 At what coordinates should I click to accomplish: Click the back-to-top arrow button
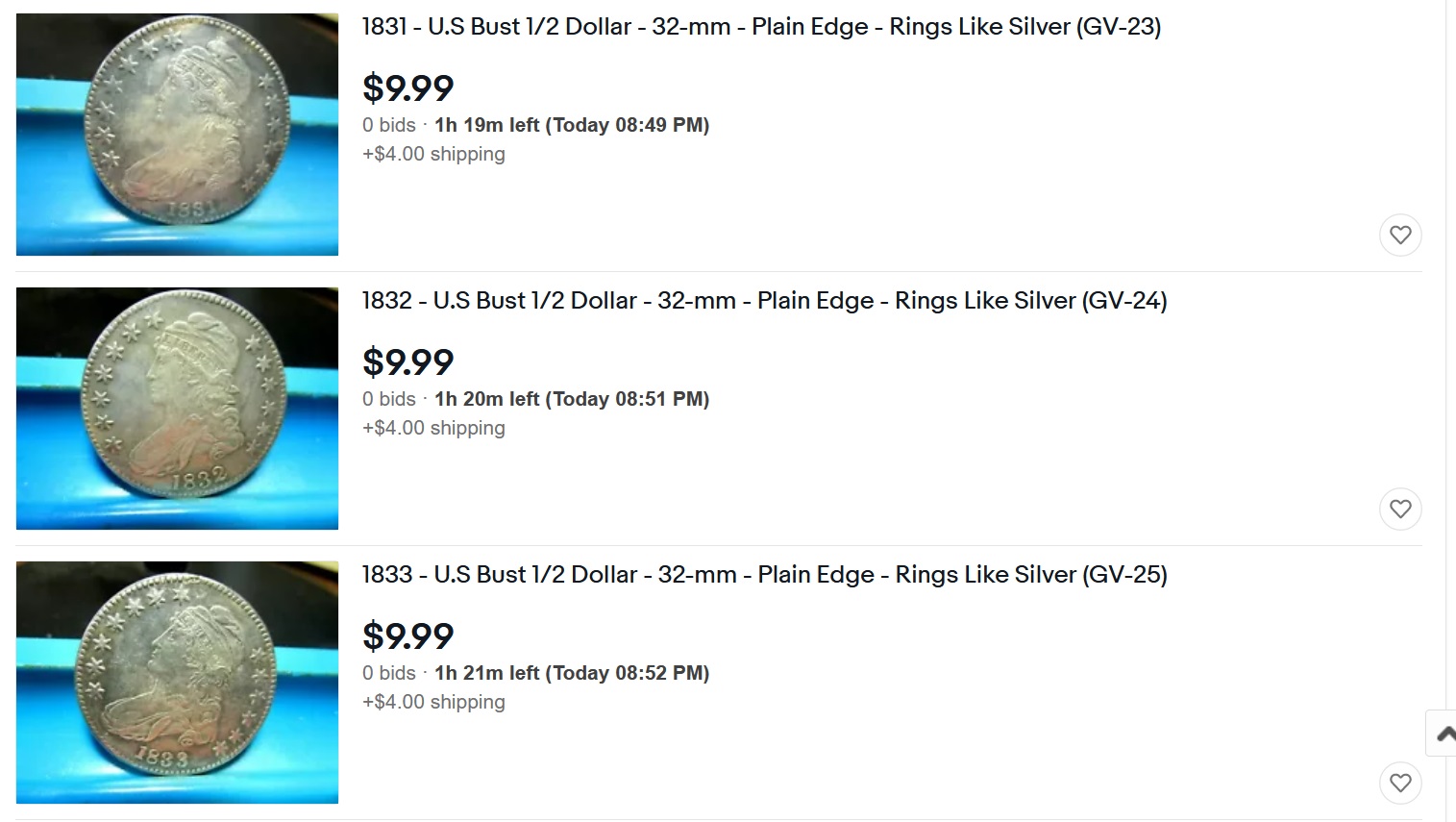(1442, 735)
